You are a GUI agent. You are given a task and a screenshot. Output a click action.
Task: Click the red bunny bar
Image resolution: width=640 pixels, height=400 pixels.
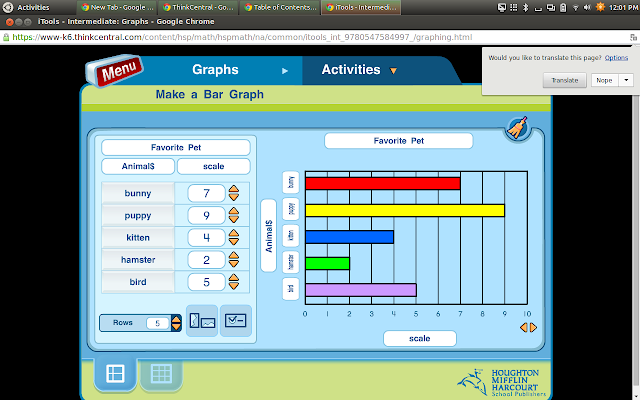[x=383, y=184]
